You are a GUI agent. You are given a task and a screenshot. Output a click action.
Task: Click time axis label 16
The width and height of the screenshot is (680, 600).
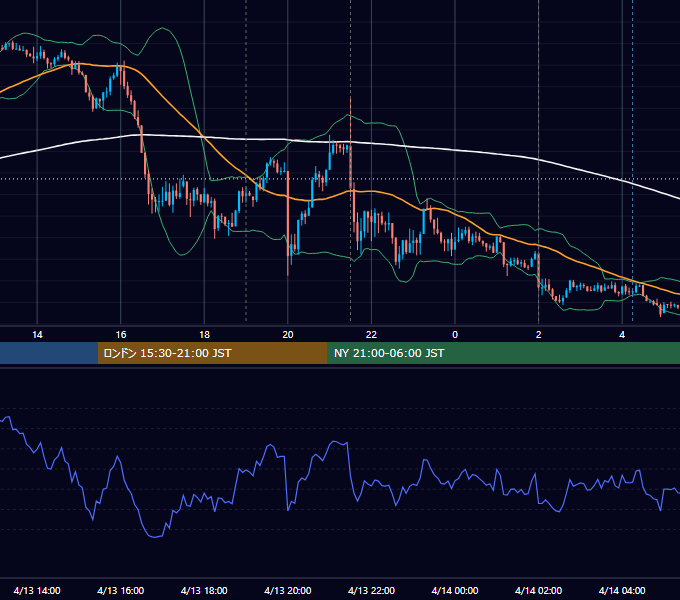coord(121,335)
